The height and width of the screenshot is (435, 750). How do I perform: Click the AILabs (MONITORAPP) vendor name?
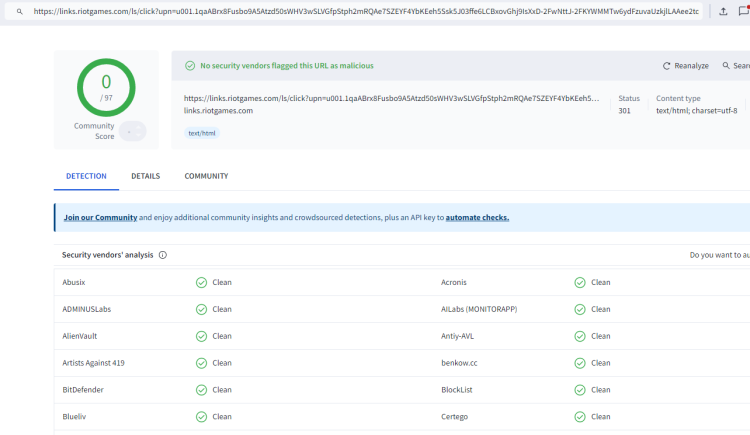coord(479,309)
